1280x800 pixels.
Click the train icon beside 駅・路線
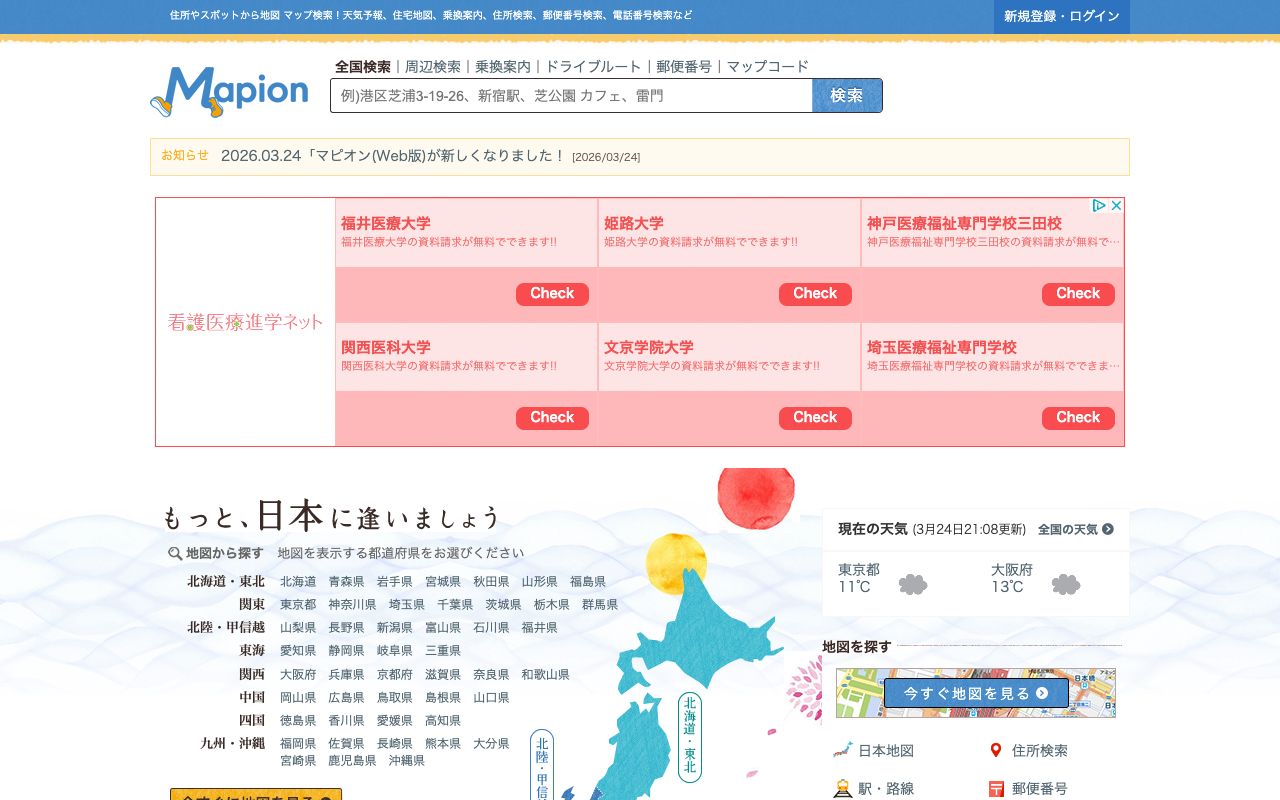[840, 789]
